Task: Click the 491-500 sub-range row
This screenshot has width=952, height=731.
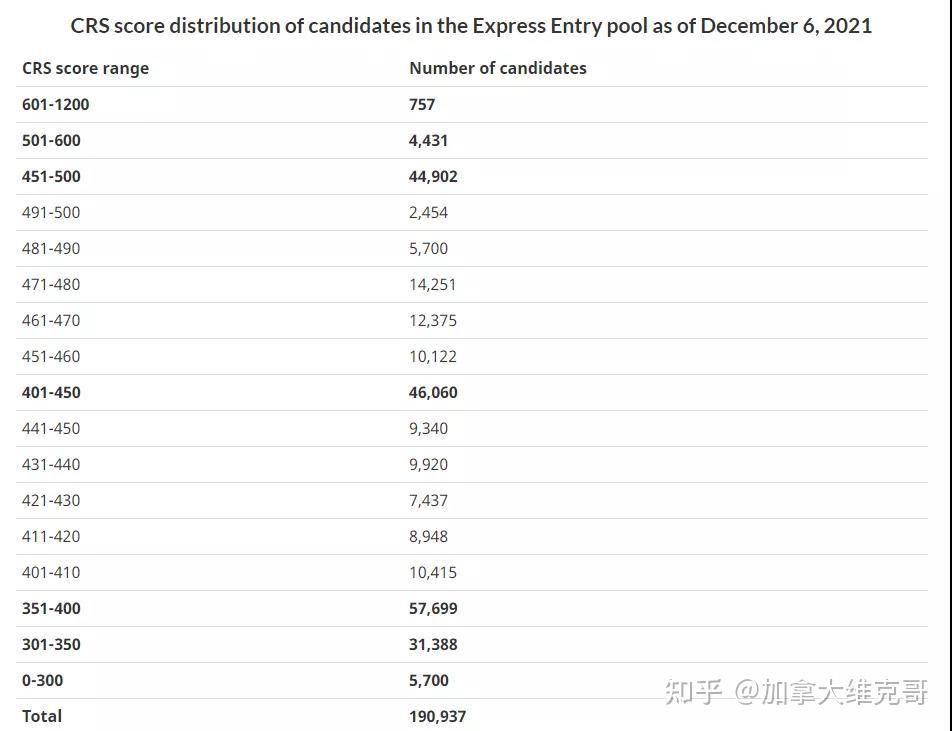Action: pos(472,212)
